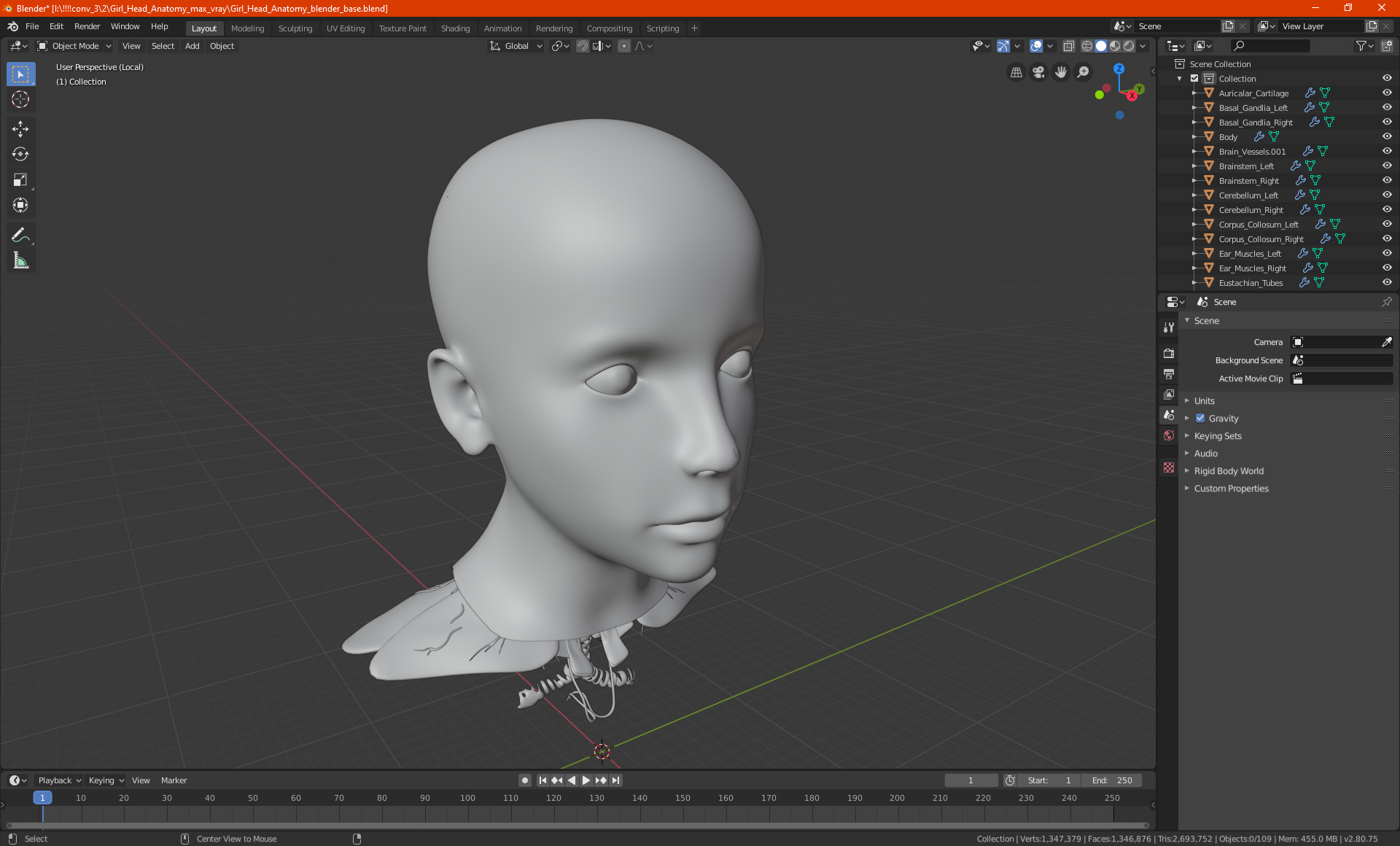
Task: Select the Move tool
Action: pyautogui.click(x=20, y=129)
